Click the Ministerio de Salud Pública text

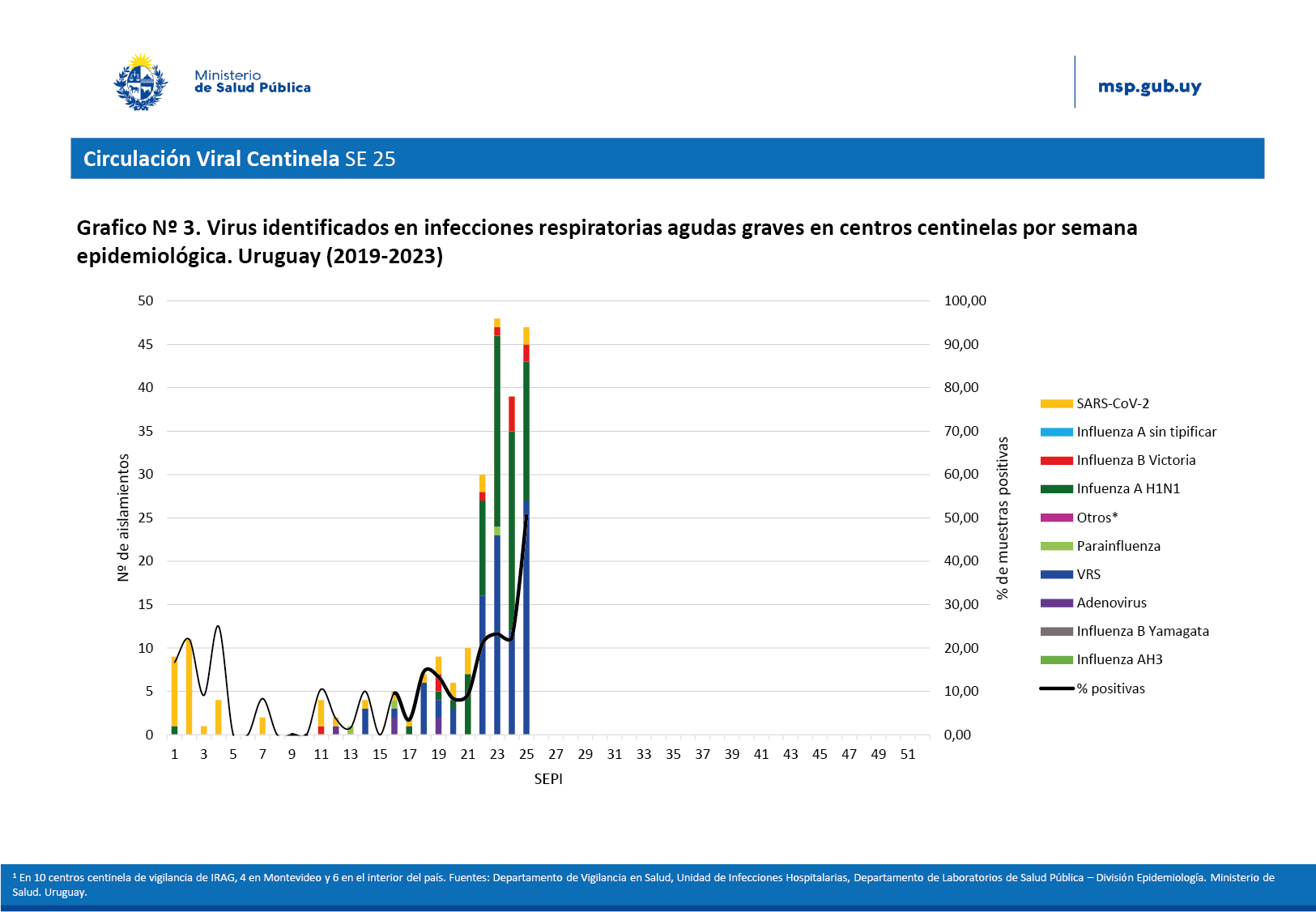253,82
